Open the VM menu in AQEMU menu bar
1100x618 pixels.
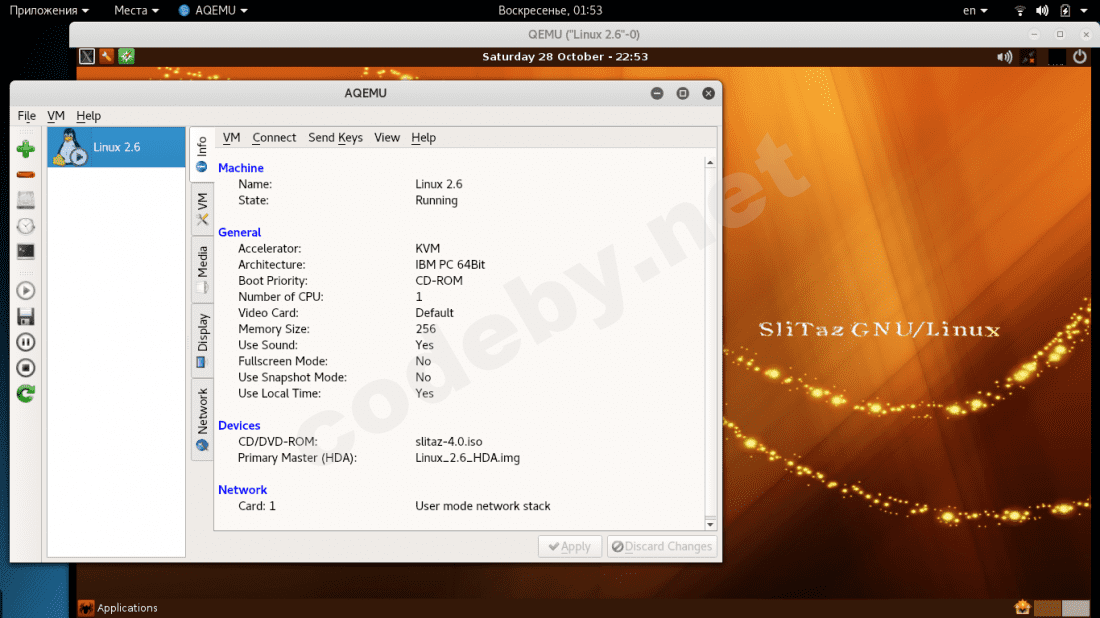tap(56, 116)
